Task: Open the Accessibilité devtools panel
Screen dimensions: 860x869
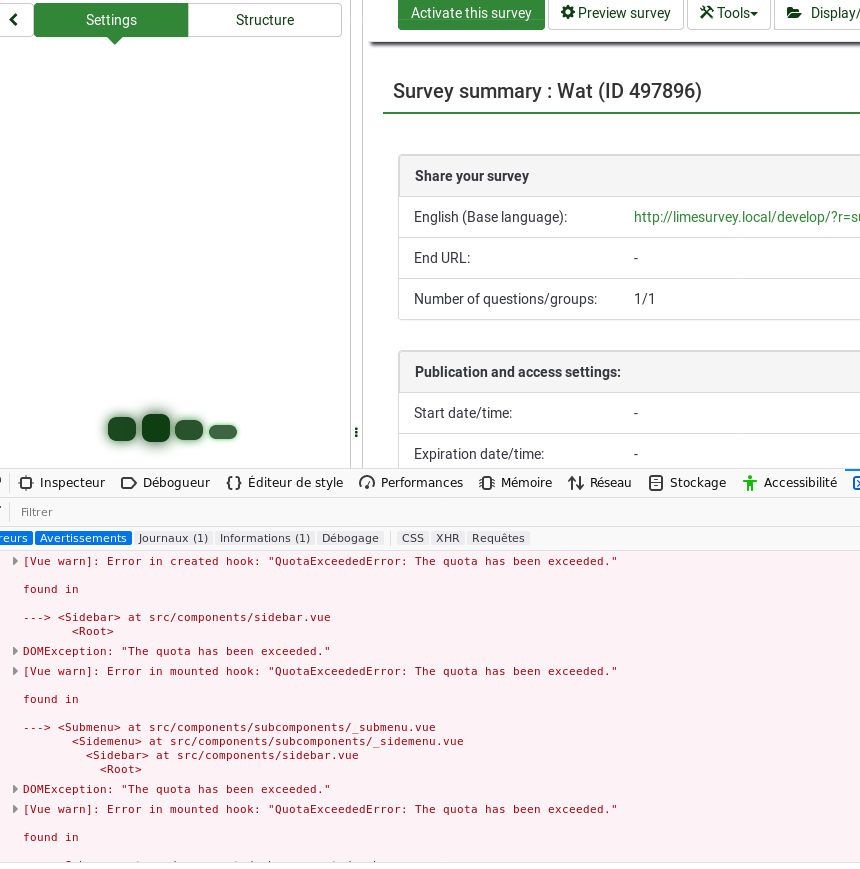Action: (x=790, y=483)
